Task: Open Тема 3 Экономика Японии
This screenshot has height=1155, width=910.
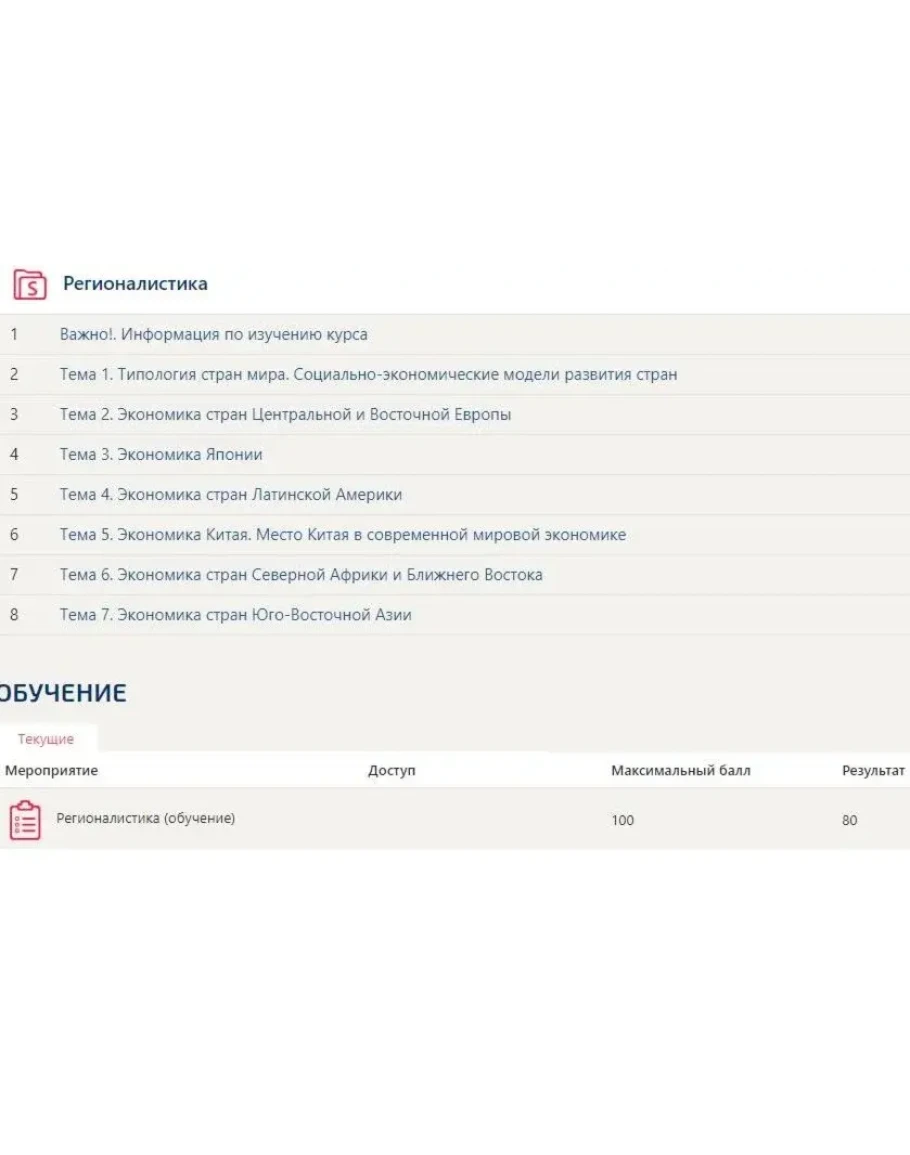Action: click(x=161, y=455)
